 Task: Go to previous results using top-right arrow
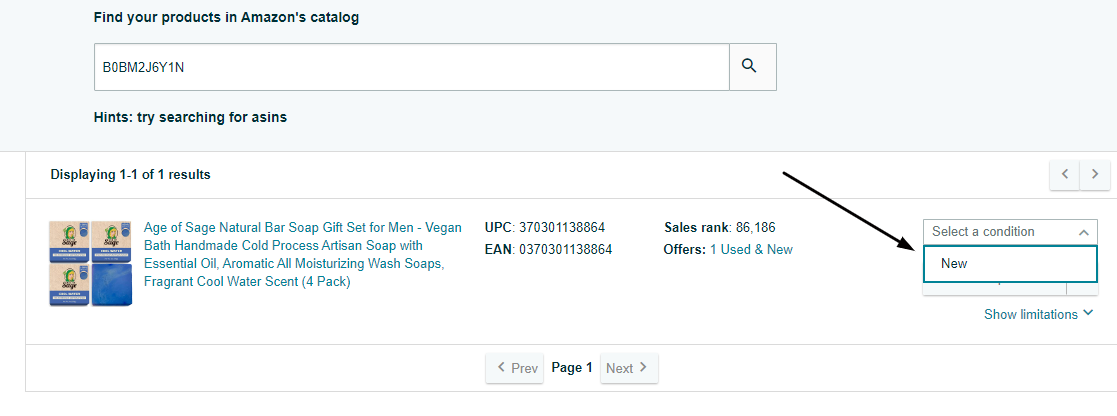[1064, 174]
